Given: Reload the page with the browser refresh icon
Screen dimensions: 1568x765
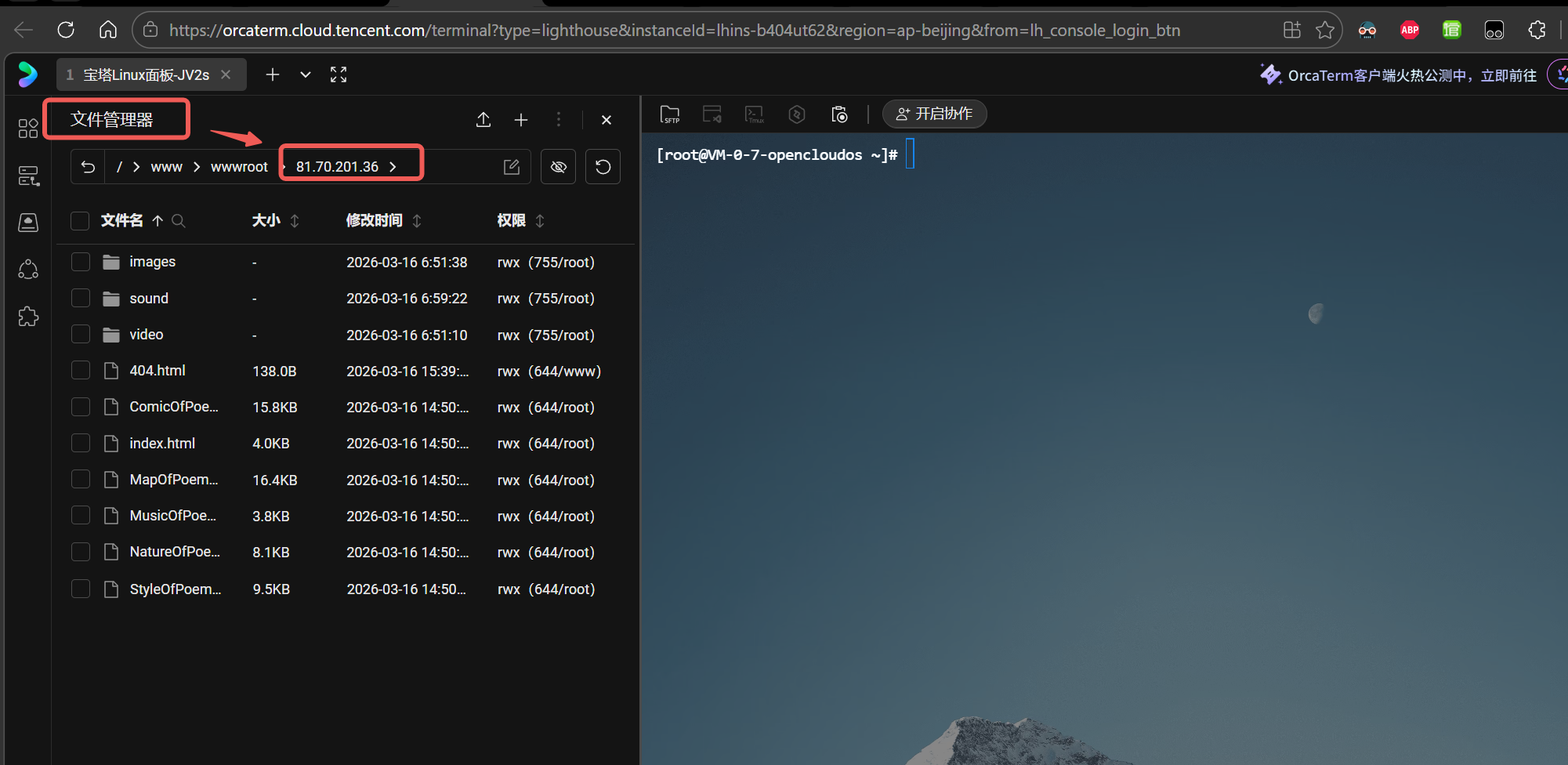Looking at the screenshot, I should (x=66, y=30).
